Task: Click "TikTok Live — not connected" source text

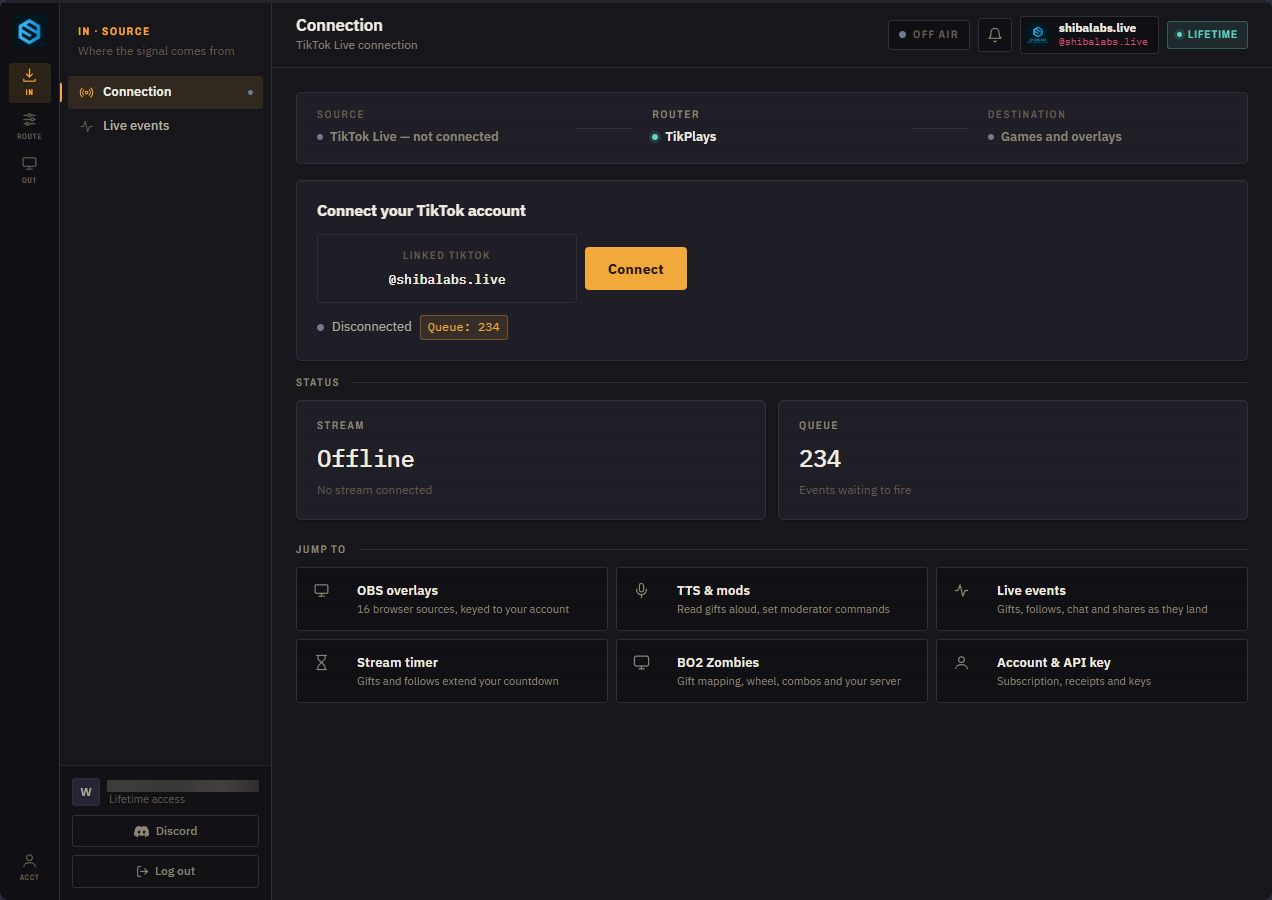Action: click(414, 137)
